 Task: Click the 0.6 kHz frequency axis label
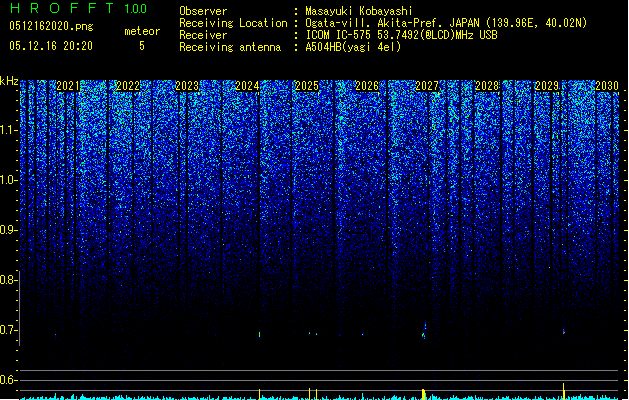pyautogui.click(x=9, y=380)
